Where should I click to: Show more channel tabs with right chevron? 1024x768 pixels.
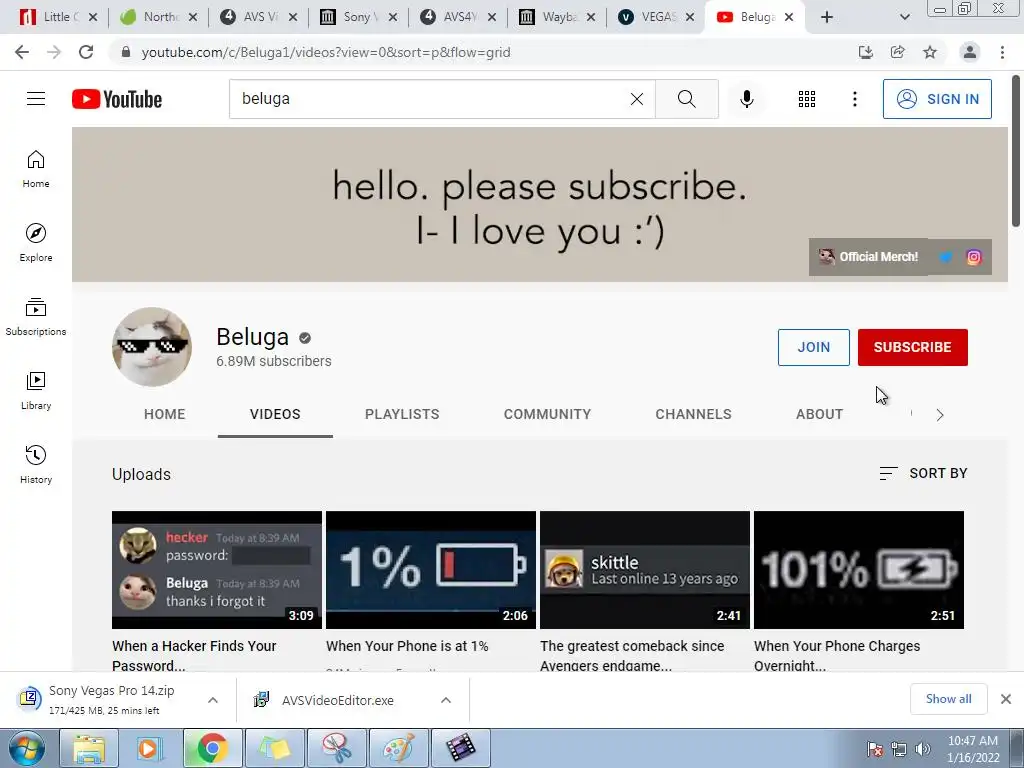[x=940, y=415]
